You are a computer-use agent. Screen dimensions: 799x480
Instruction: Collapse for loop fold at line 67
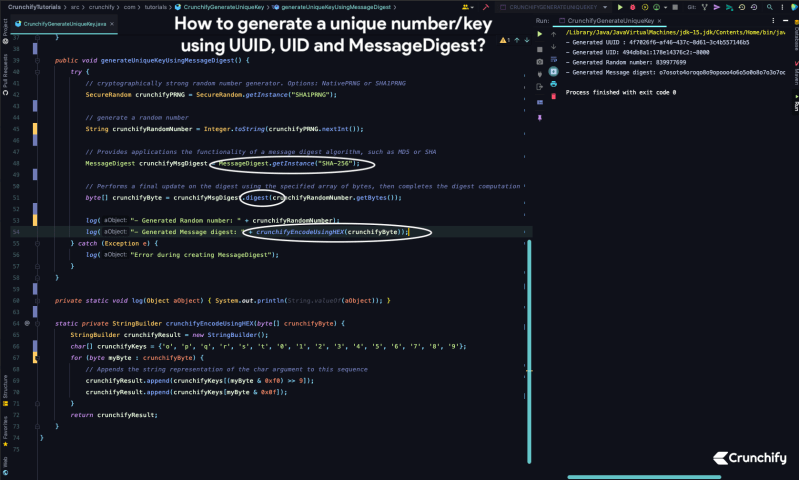(x=37, y=358)
